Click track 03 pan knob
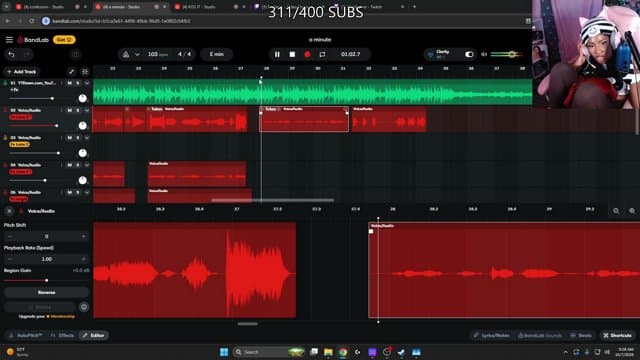Image resolution: width=640 pixels, height=360 pixels. pos(82,153)
